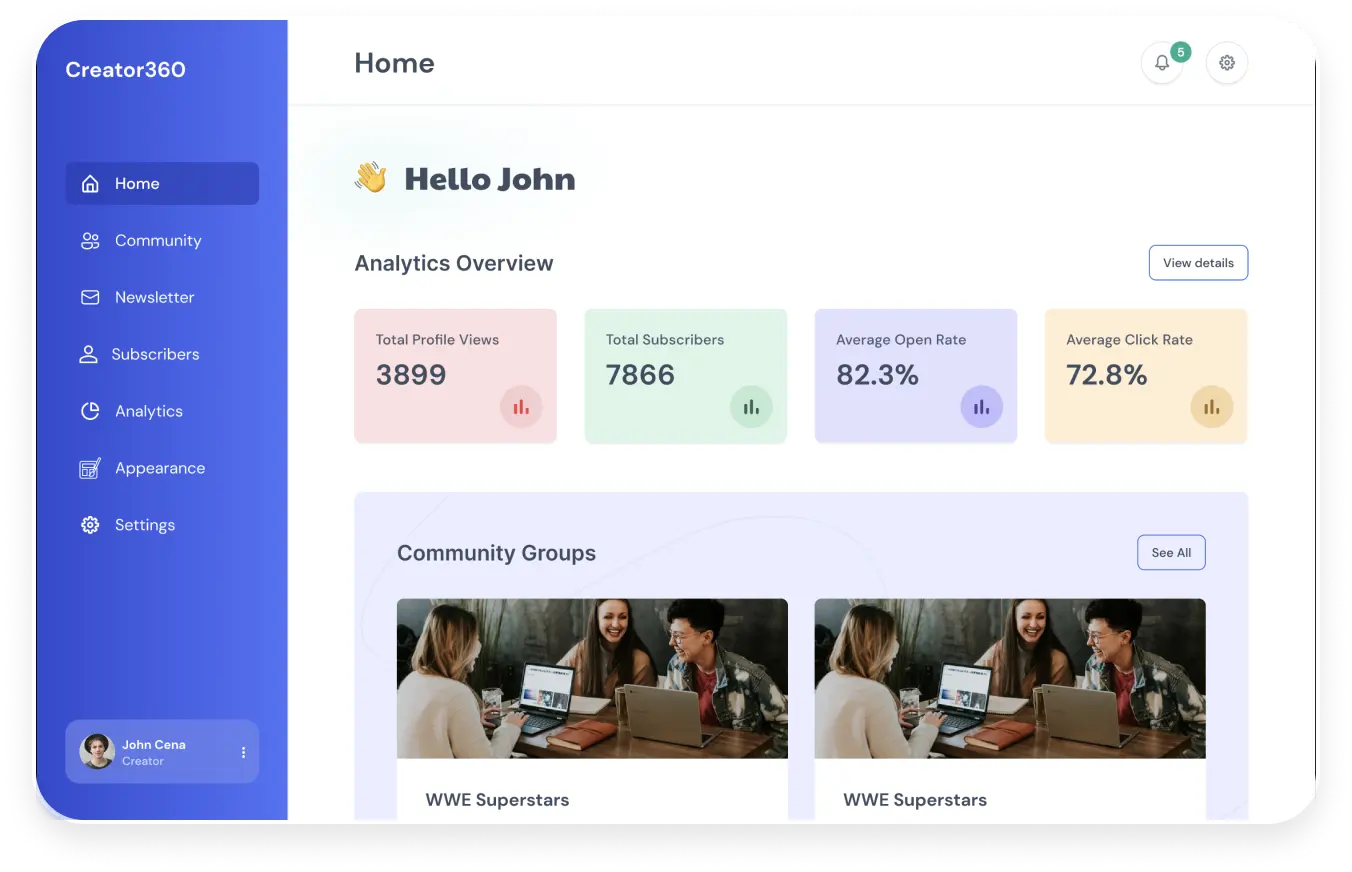Go to Newsletter in the sidebar
This screenshot has height=872, width=1352.
click(154, 298)
